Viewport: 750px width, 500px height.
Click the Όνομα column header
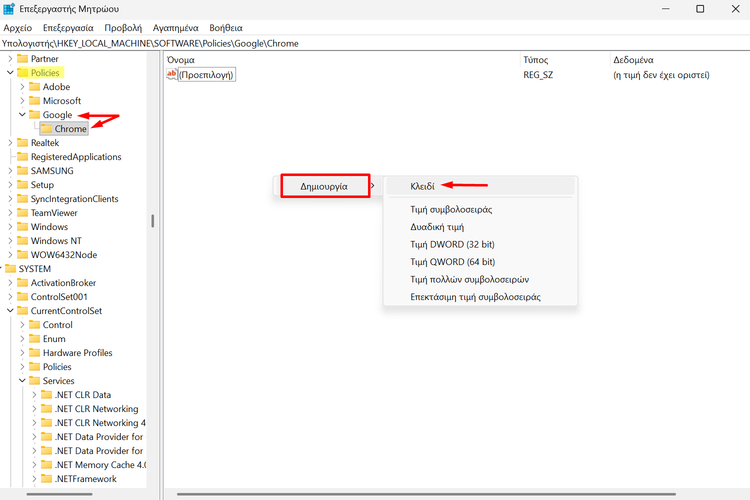pyautogui.click(x=181, y=60)
